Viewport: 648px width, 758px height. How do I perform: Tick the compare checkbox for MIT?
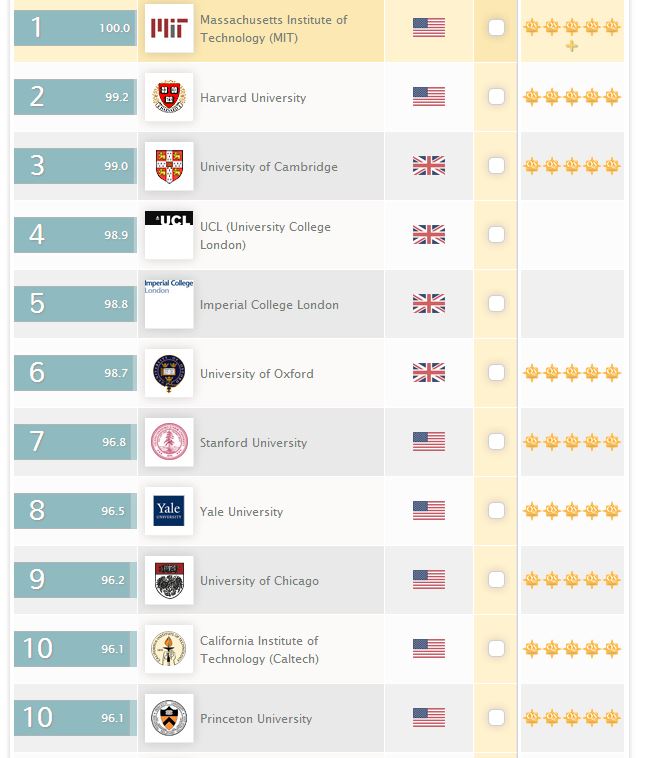[x=496, y=28]
